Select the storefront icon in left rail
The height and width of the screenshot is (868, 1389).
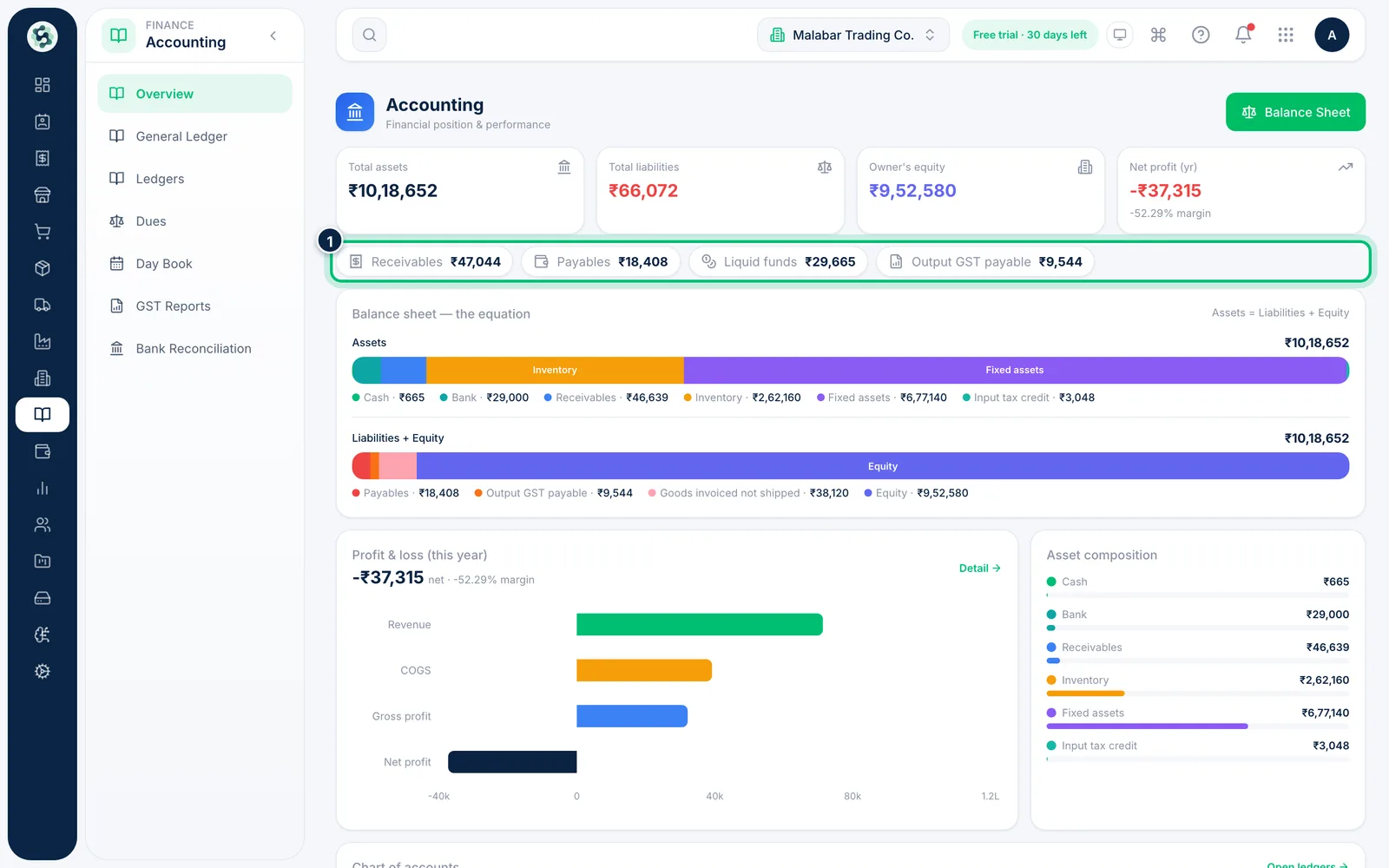[43, 195]
